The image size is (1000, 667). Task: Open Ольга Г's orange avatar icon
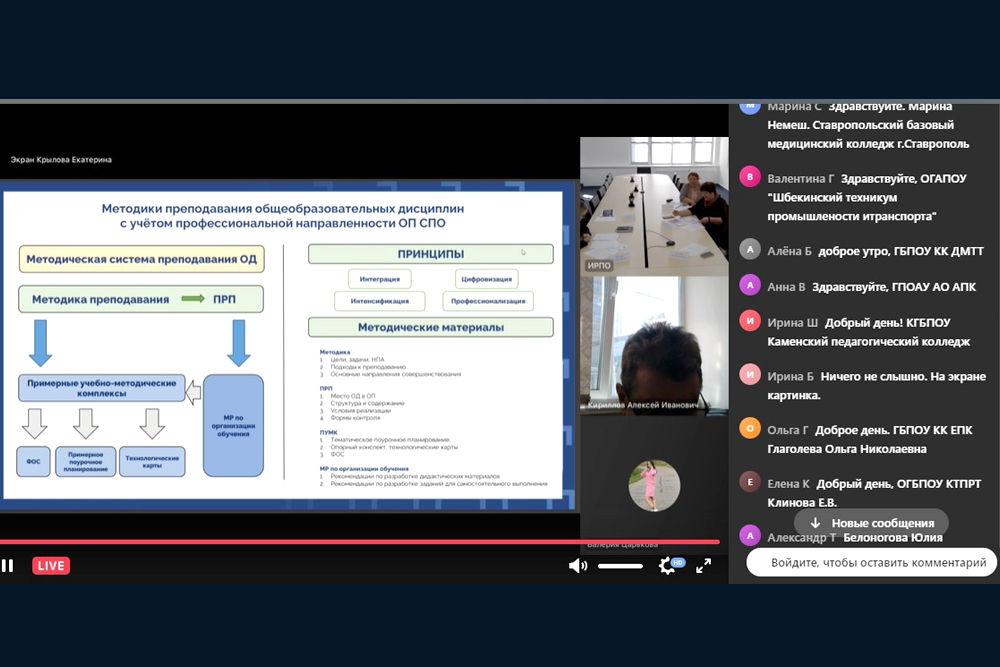[x=750, y=428]
